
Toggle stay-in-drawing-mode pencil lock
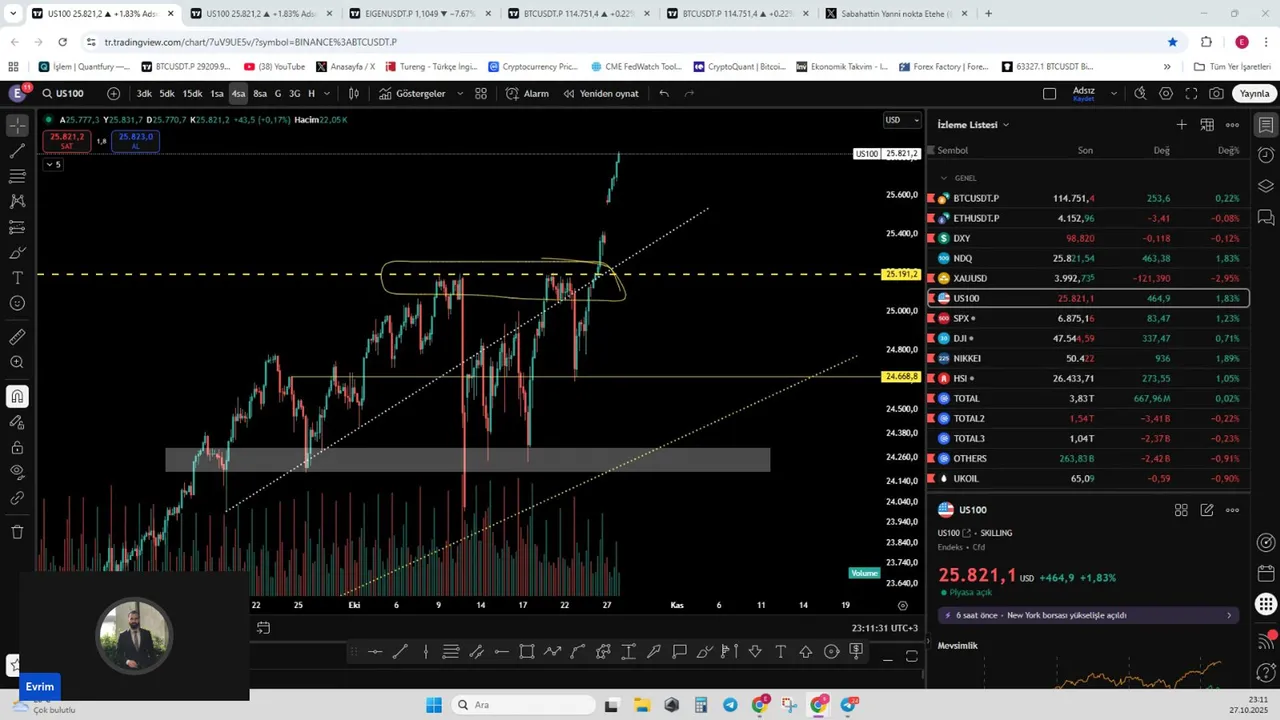click(17, 422)
